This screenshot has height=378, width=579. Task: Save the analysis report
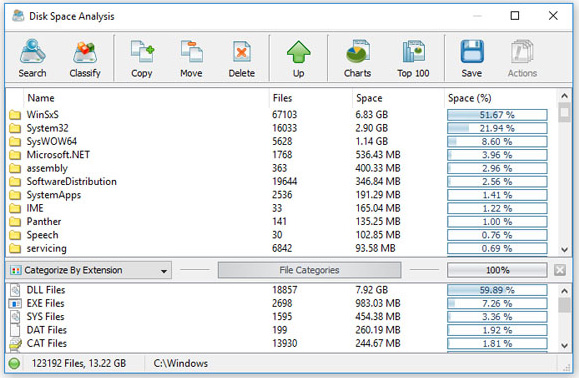point(472,58)
